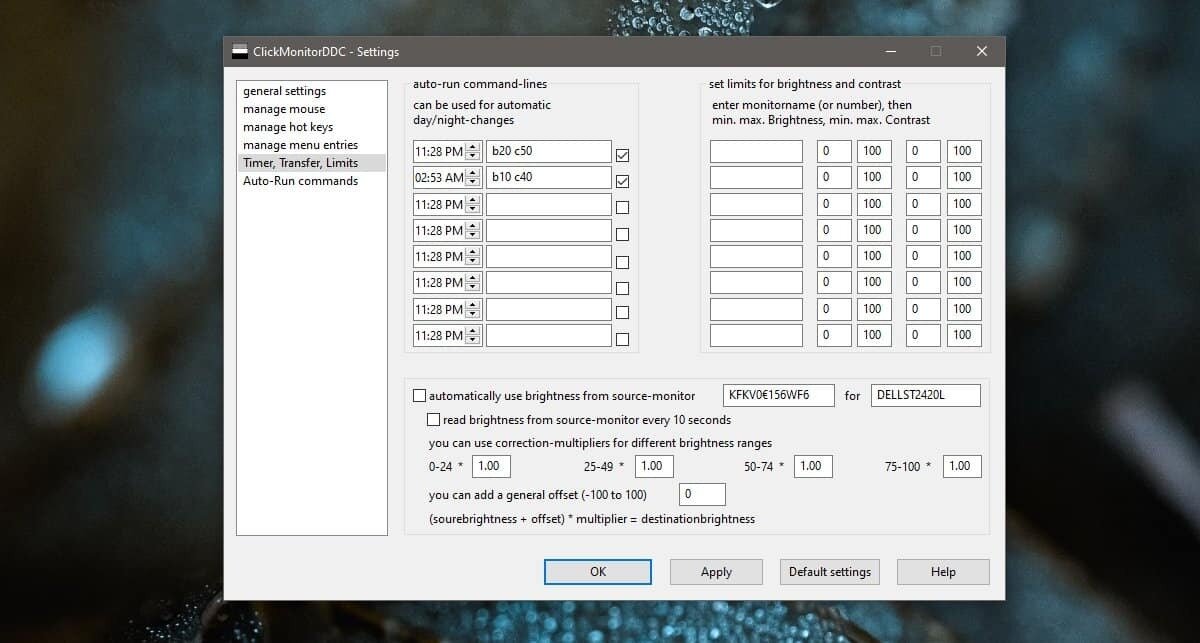Select Auto-Run commands entry
This screenshot has height=643, width=1200.
300,181
